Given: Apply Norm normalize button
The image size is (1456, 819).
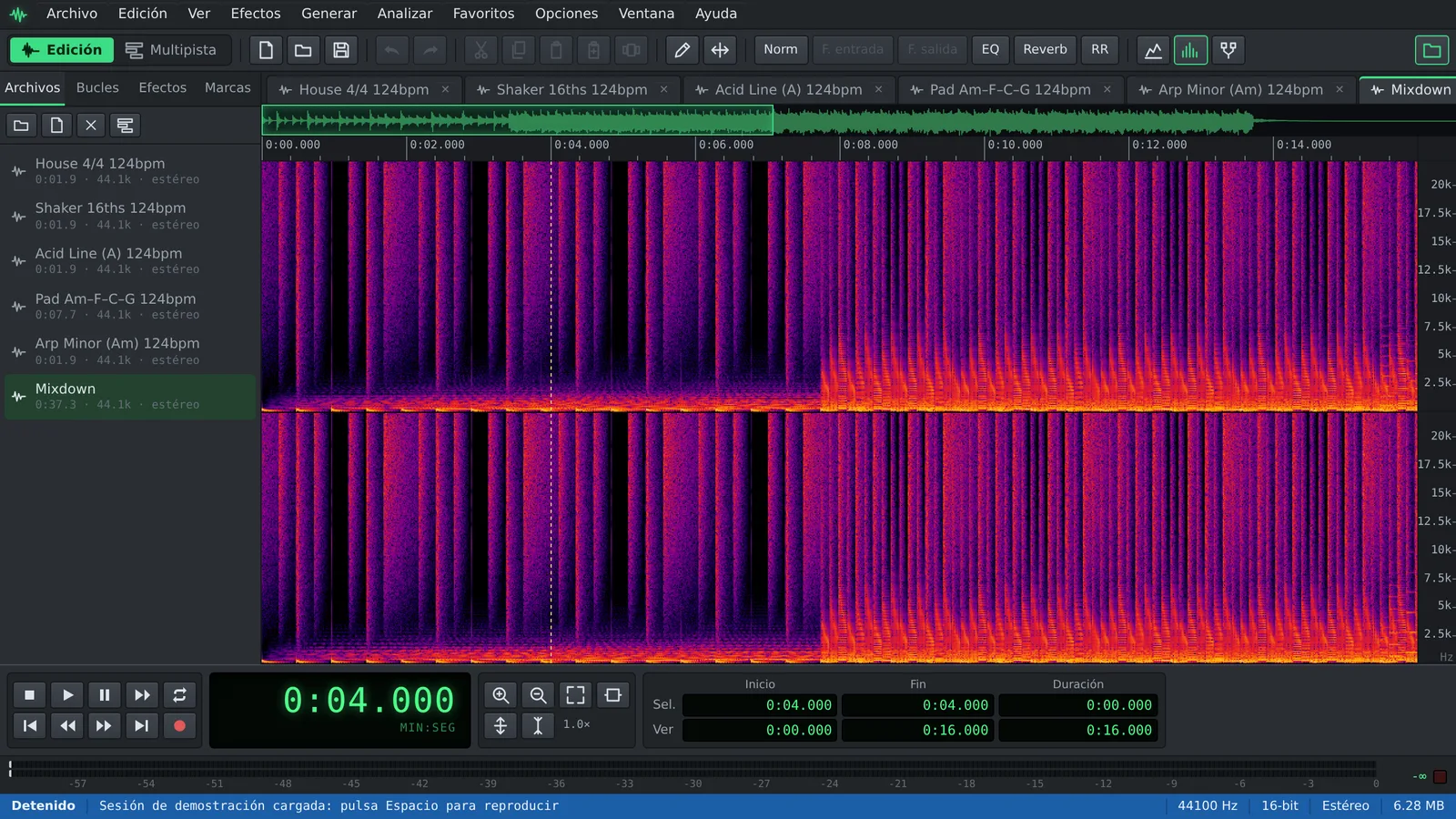Looking at the screenshot, I should tap(780, 50).
